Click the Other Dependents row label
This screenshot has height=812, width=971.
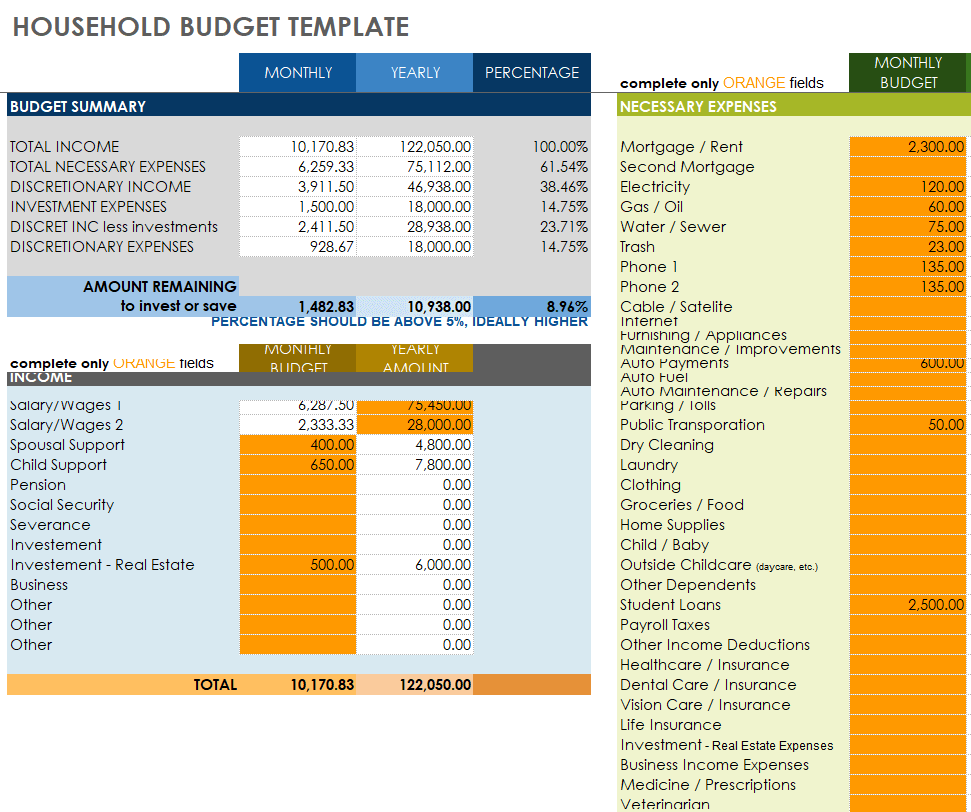point(688,585)
